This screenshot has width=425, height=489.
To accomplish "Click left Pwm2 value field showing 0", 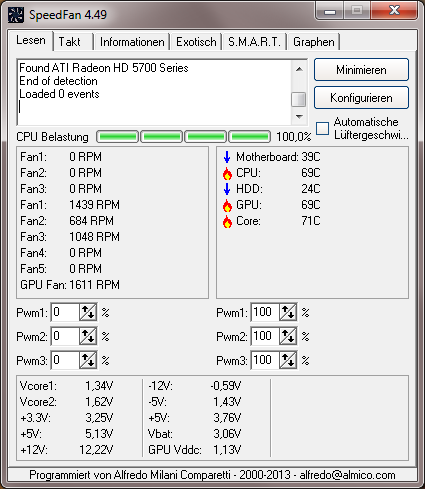I will pyautogui.click(x=65, y=336).
